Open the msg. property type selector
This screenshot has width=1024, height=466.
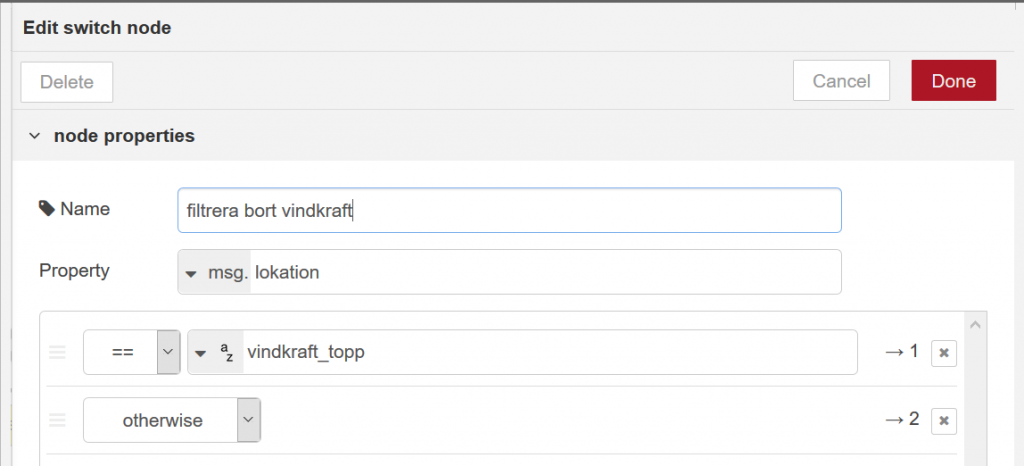tap(214, 272)
